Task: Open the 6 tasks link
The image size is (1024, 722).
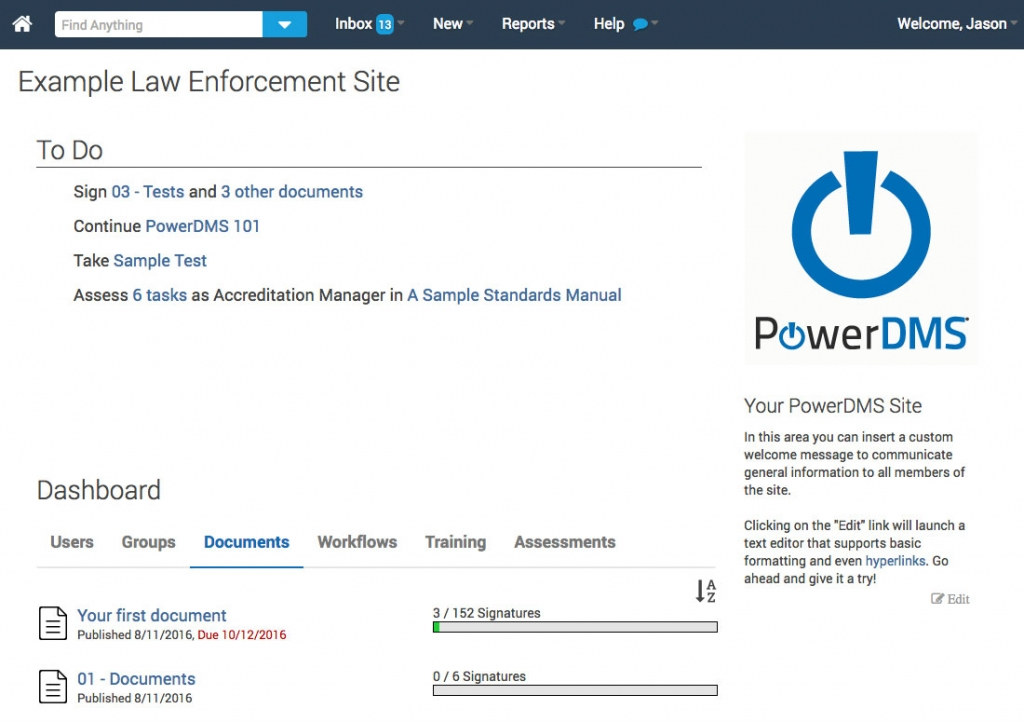Action: click(x=159, y=295)
